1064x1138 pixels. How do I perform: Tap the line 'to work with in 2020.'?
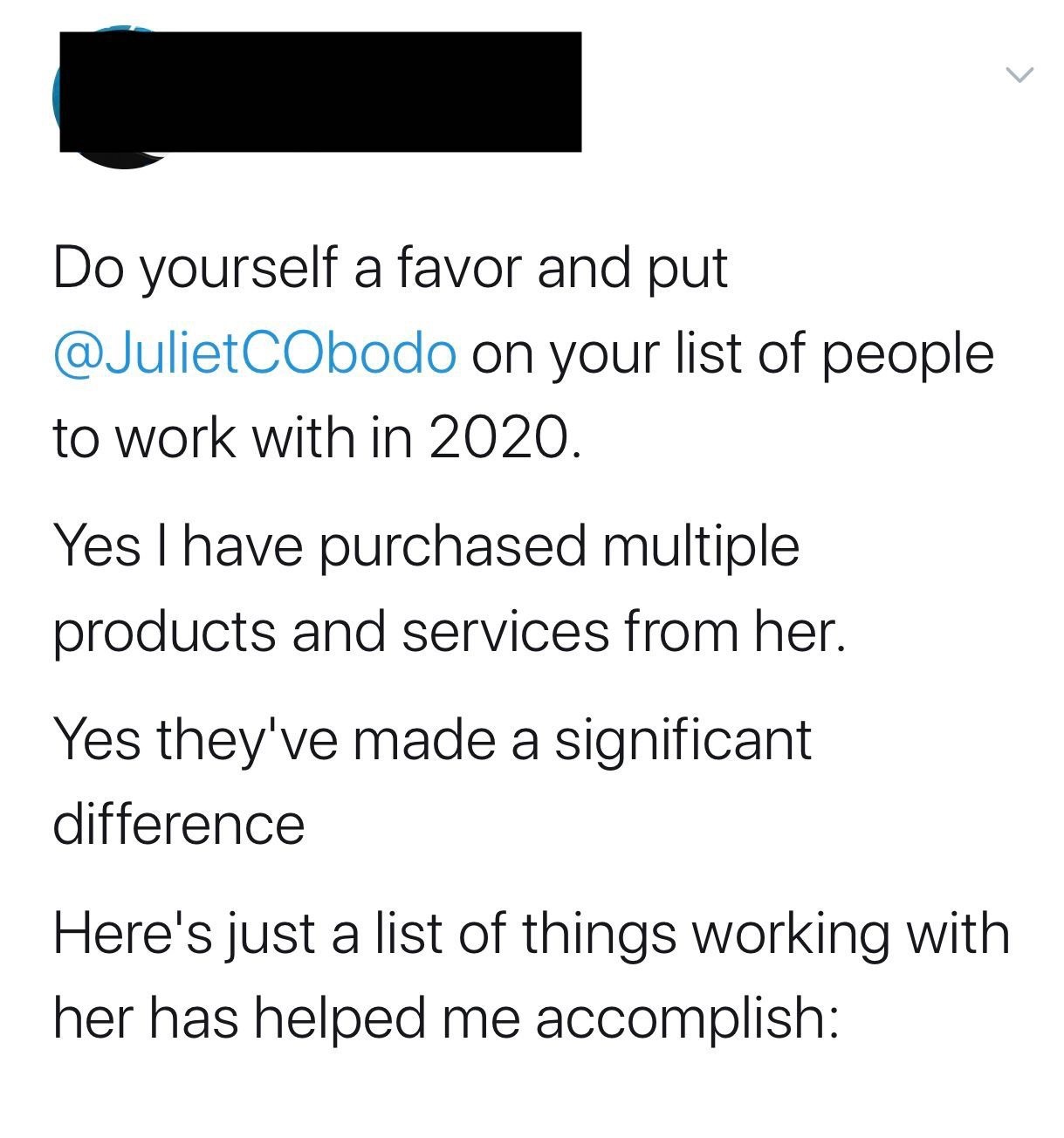316,437
